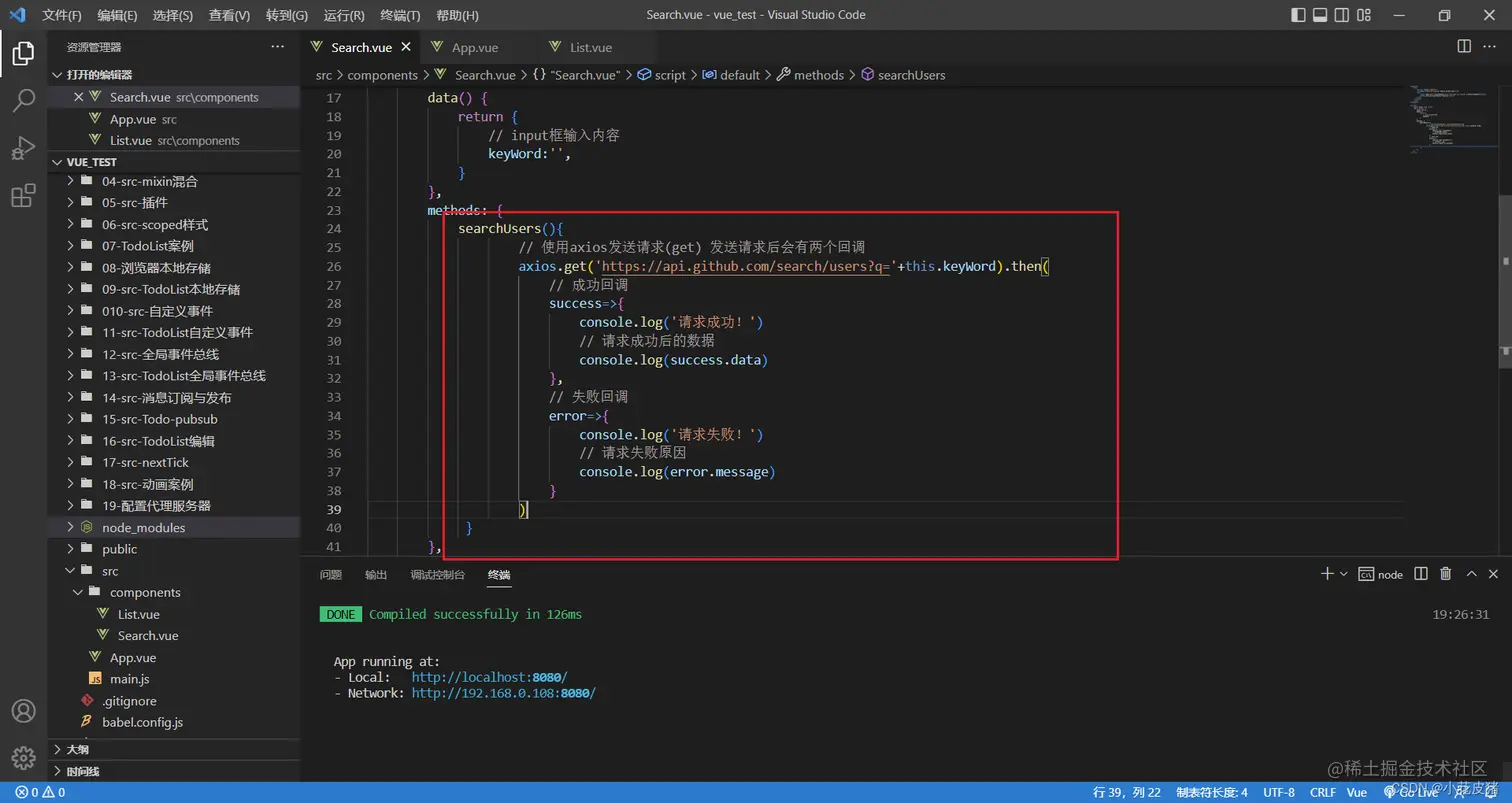Split the terminal panel
The width and height of the screenshot is (1512, 803).
(1420, 574)
